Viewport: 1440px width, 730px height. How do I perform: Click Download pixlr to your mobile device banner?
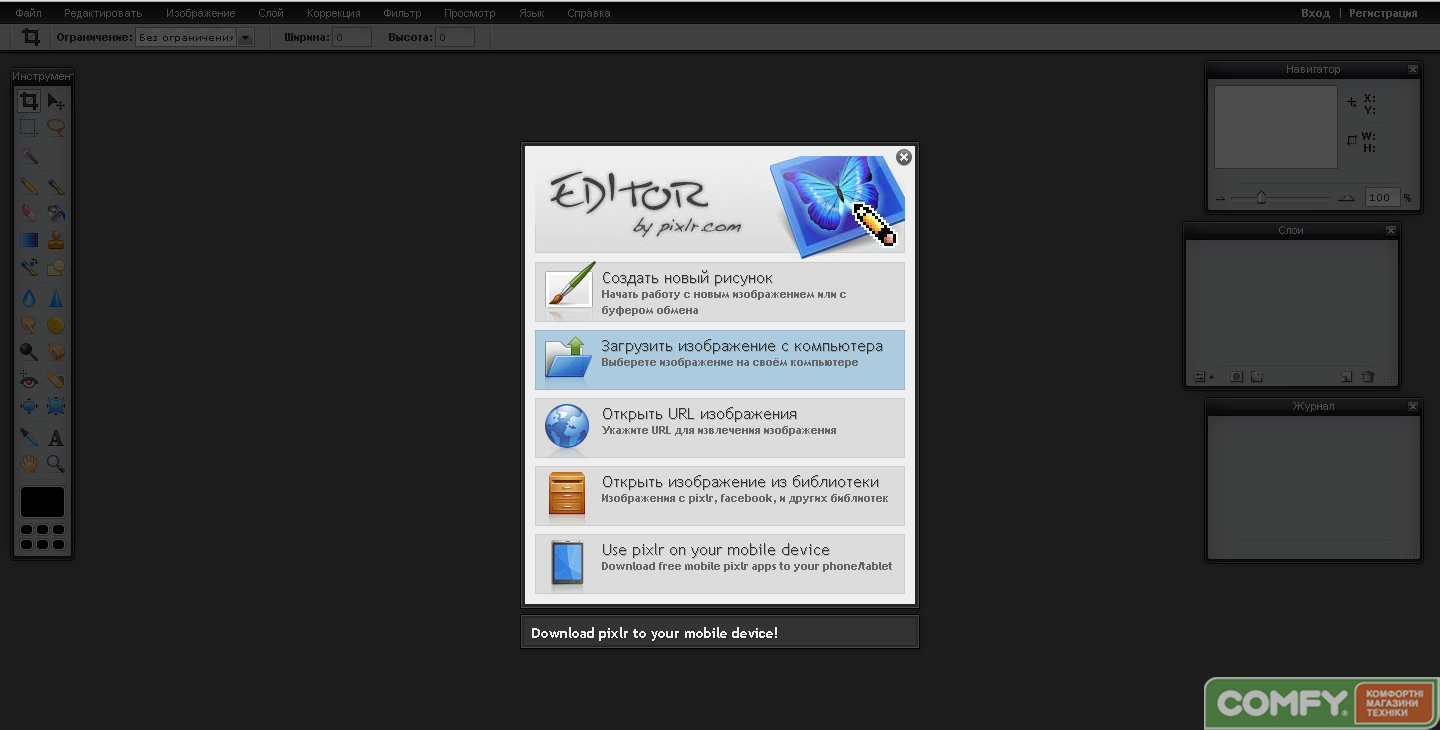coord(720,632)
